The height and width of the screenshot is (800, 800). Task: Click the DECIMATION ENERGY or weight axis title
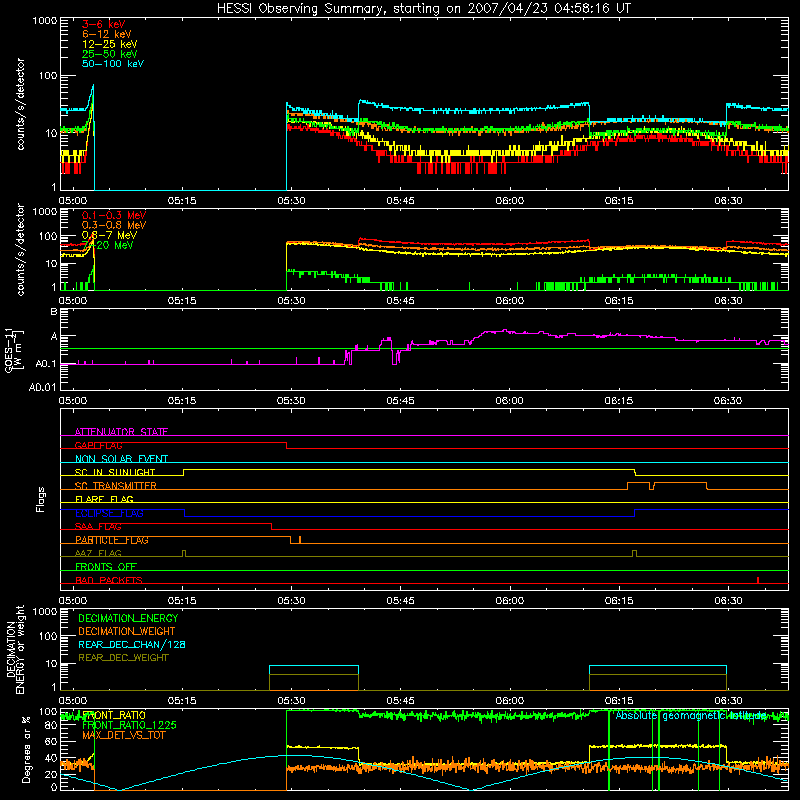coord(15,649)
